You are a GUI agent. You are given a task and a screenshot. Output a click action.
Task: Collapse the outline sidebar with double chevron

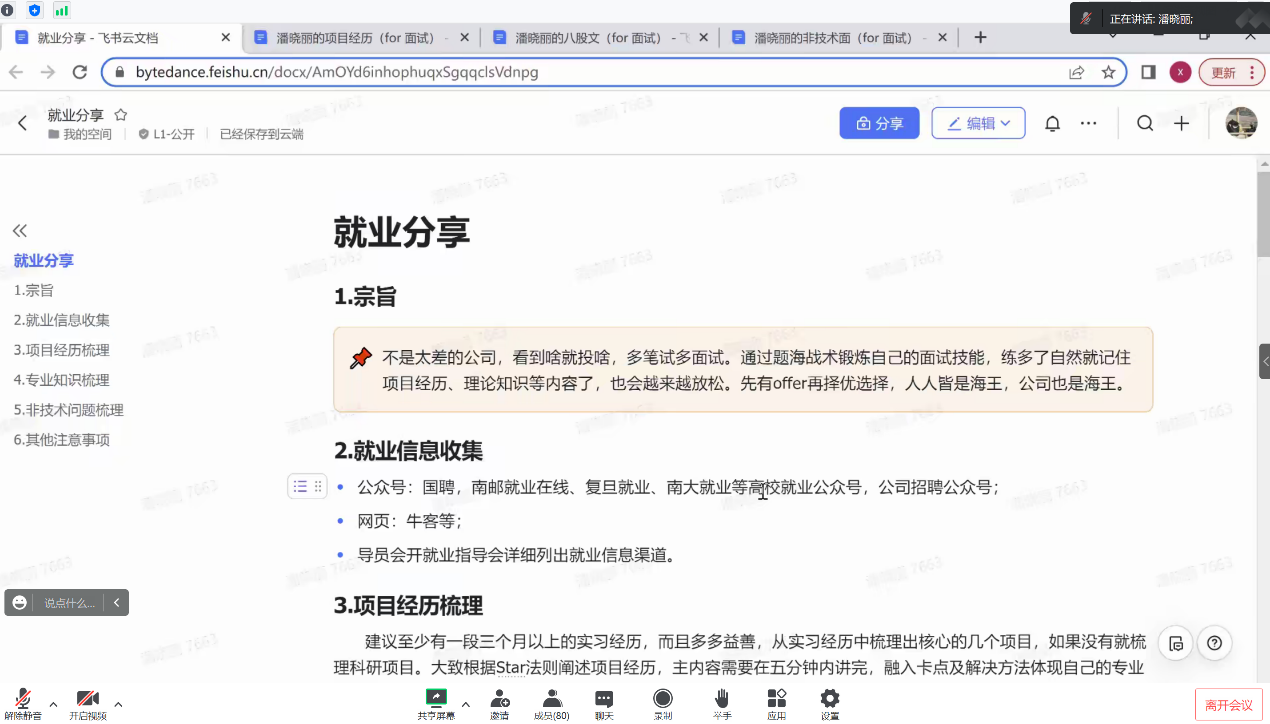[x=20, y=231]
